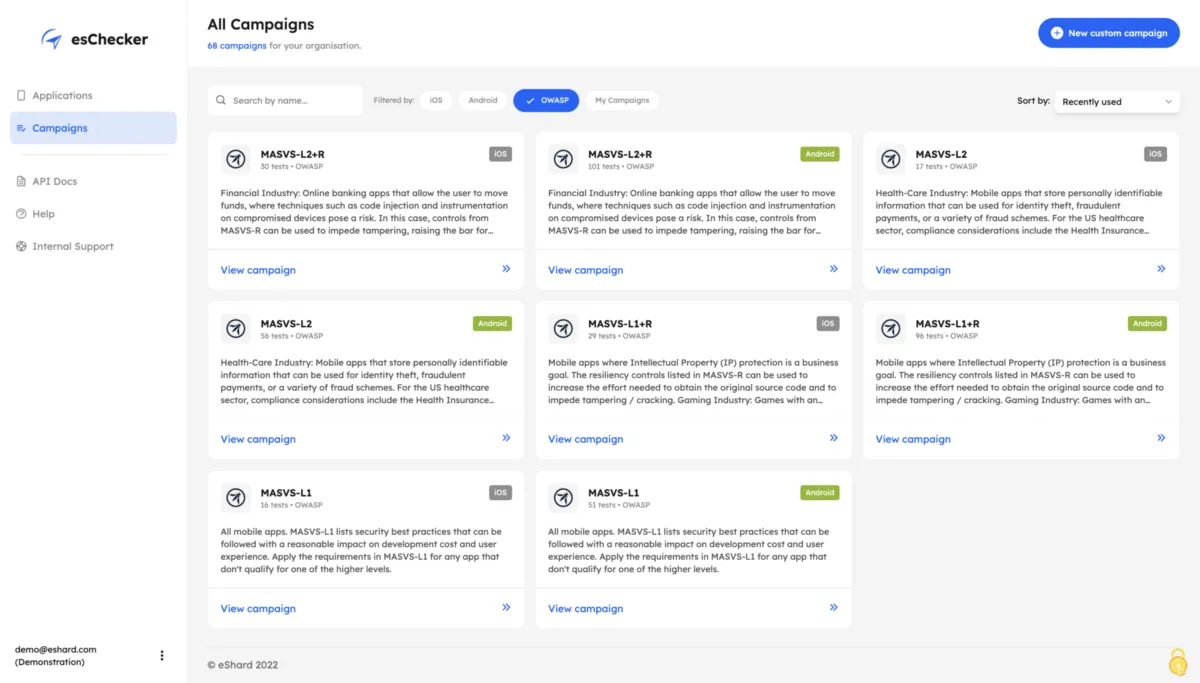Open View campaign link for MASVS-L1 Android

tap(585, 608)
